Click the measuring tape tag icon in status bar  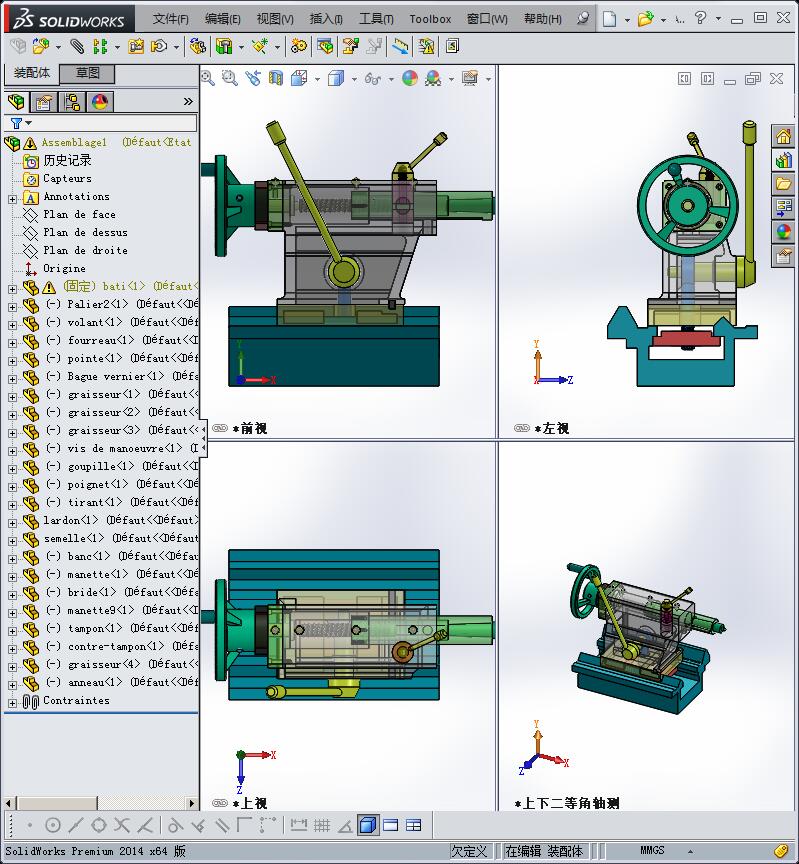pyautogui.click(x=780, y=851)
